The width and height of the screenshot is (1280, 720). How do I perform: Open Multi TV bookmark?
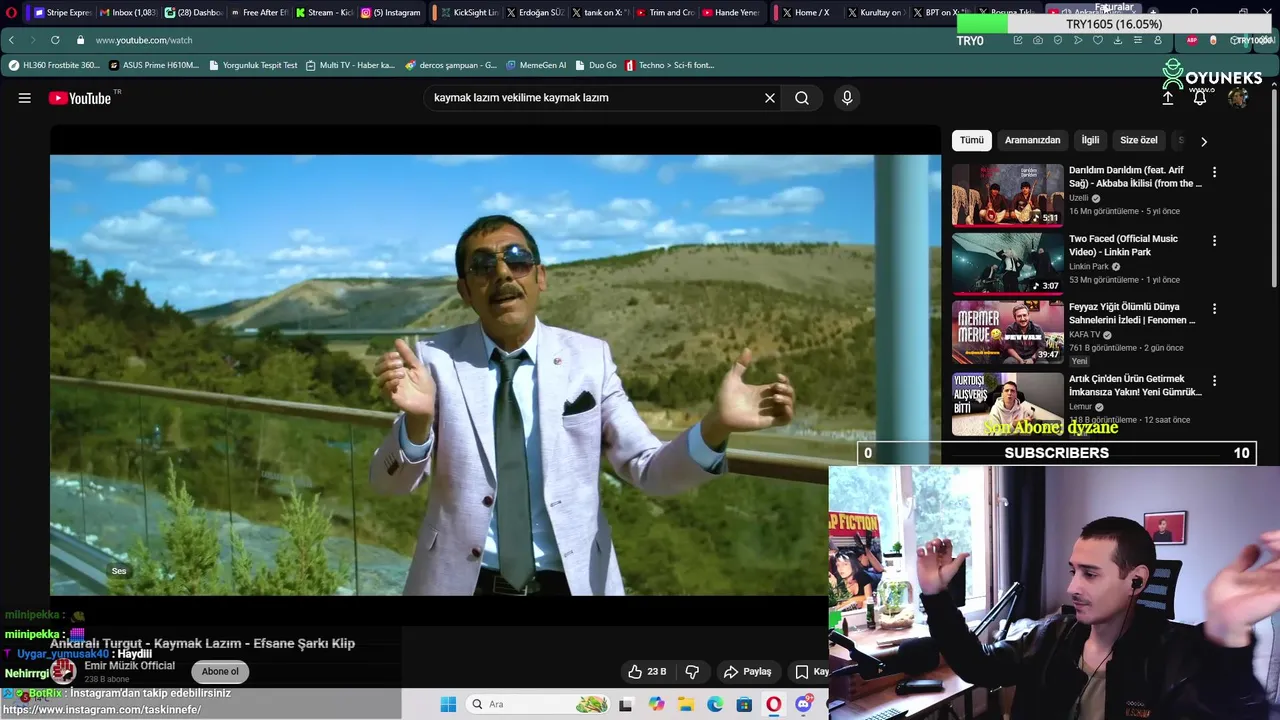[351, 65]
